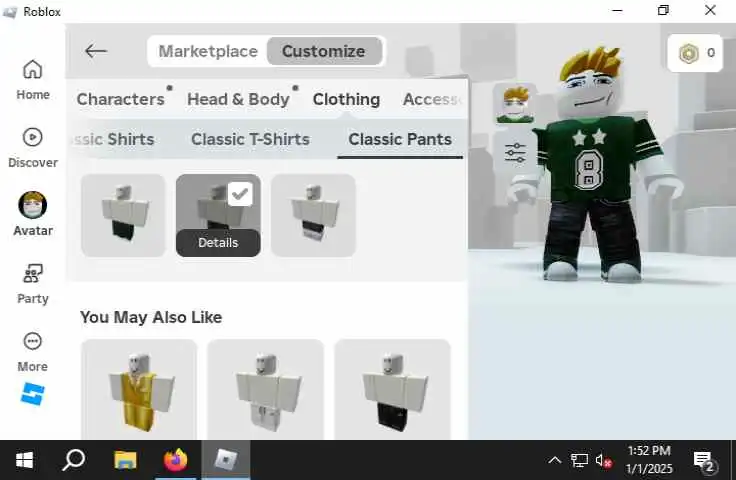Open the Discover sidebar icon

32,148
